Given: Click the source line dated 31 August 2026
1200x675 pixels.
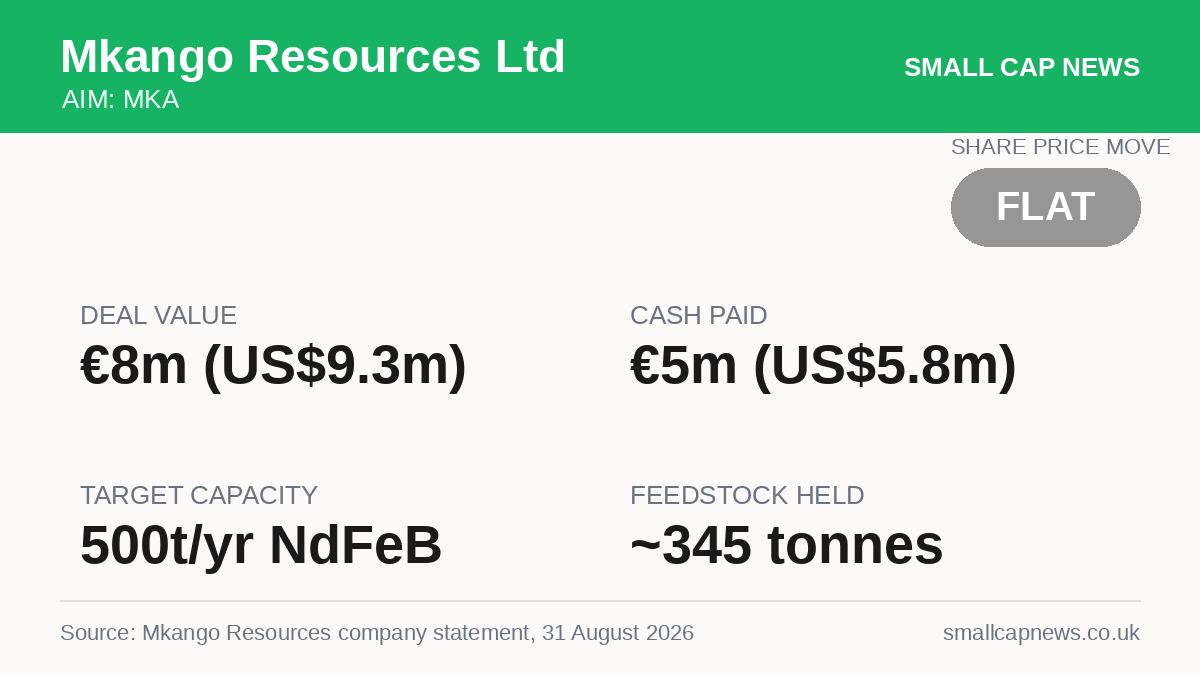Looking at the screenshot, I should click(377, 633).
